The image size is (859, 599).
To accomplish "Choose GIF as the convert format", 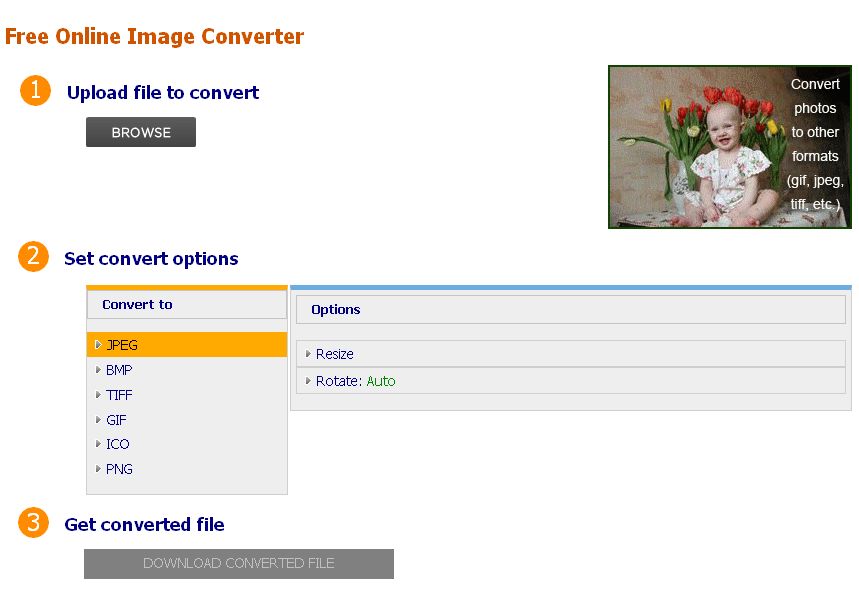I will 117,419.
